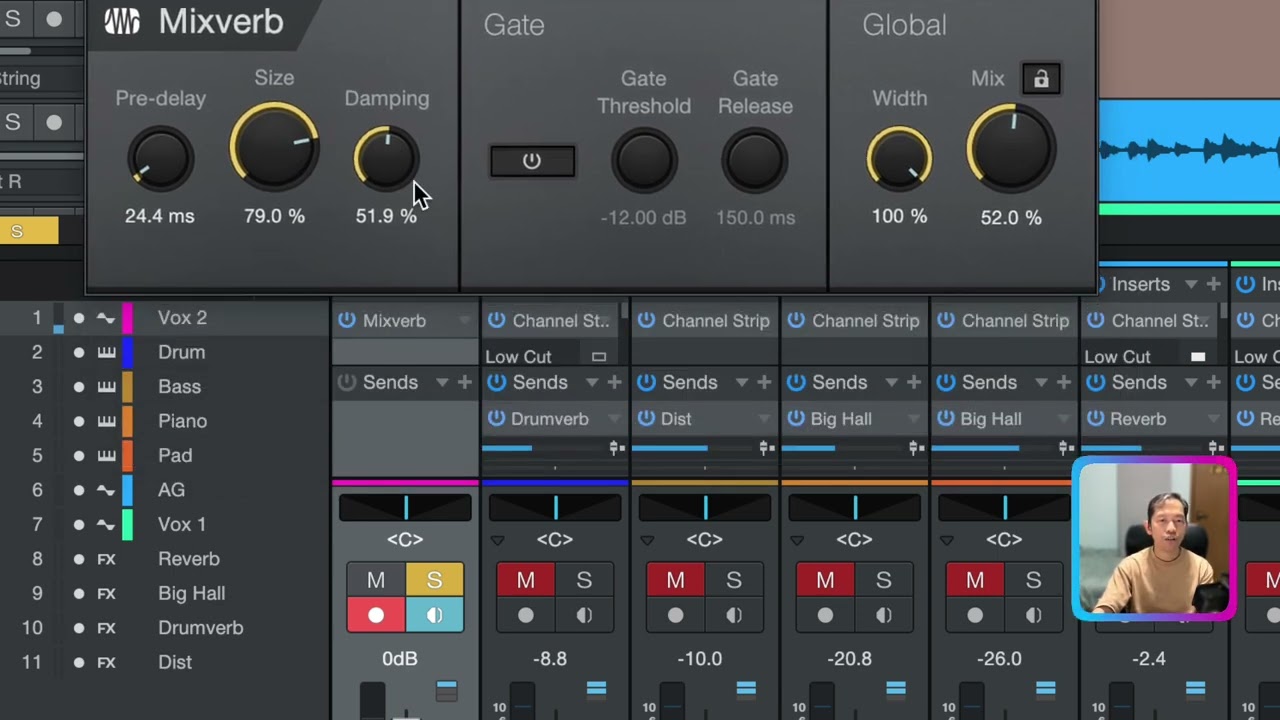Solo the -10.0 channel
1280x720 pixels.
pos(734,580)
